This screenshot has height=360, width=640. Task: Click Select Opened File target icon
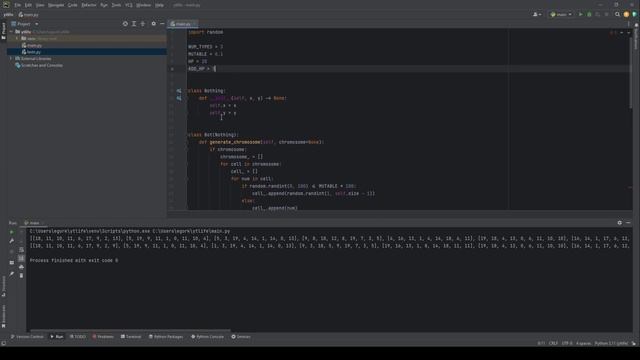[x=125, y=24]
